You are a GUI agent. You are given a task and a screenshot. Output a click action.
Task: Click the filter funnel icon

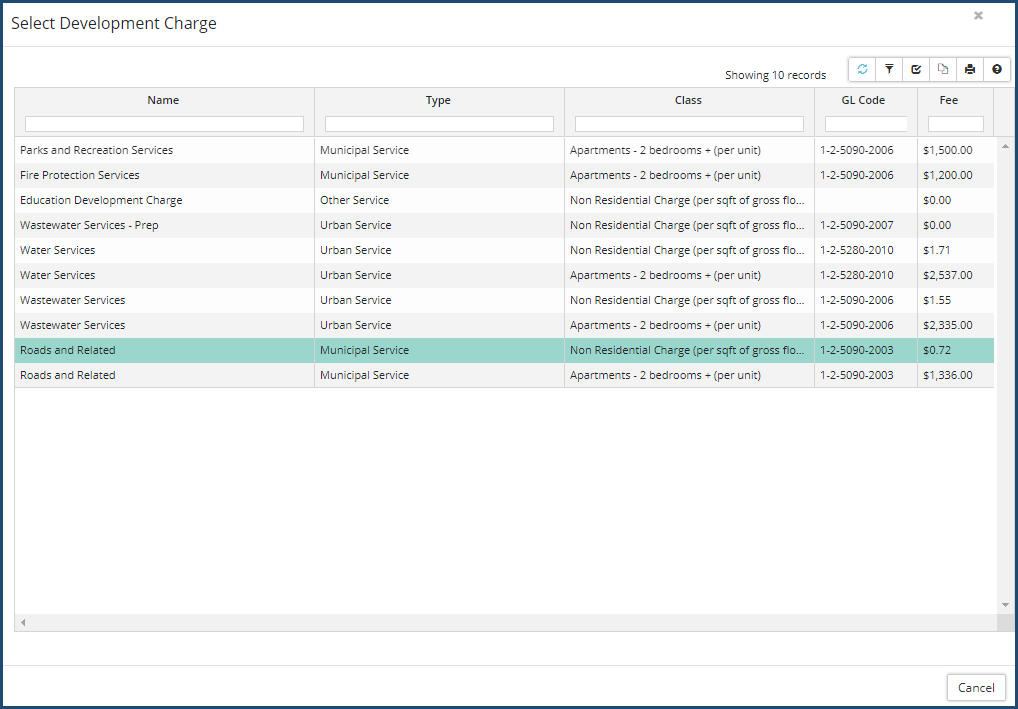point(889,69)
